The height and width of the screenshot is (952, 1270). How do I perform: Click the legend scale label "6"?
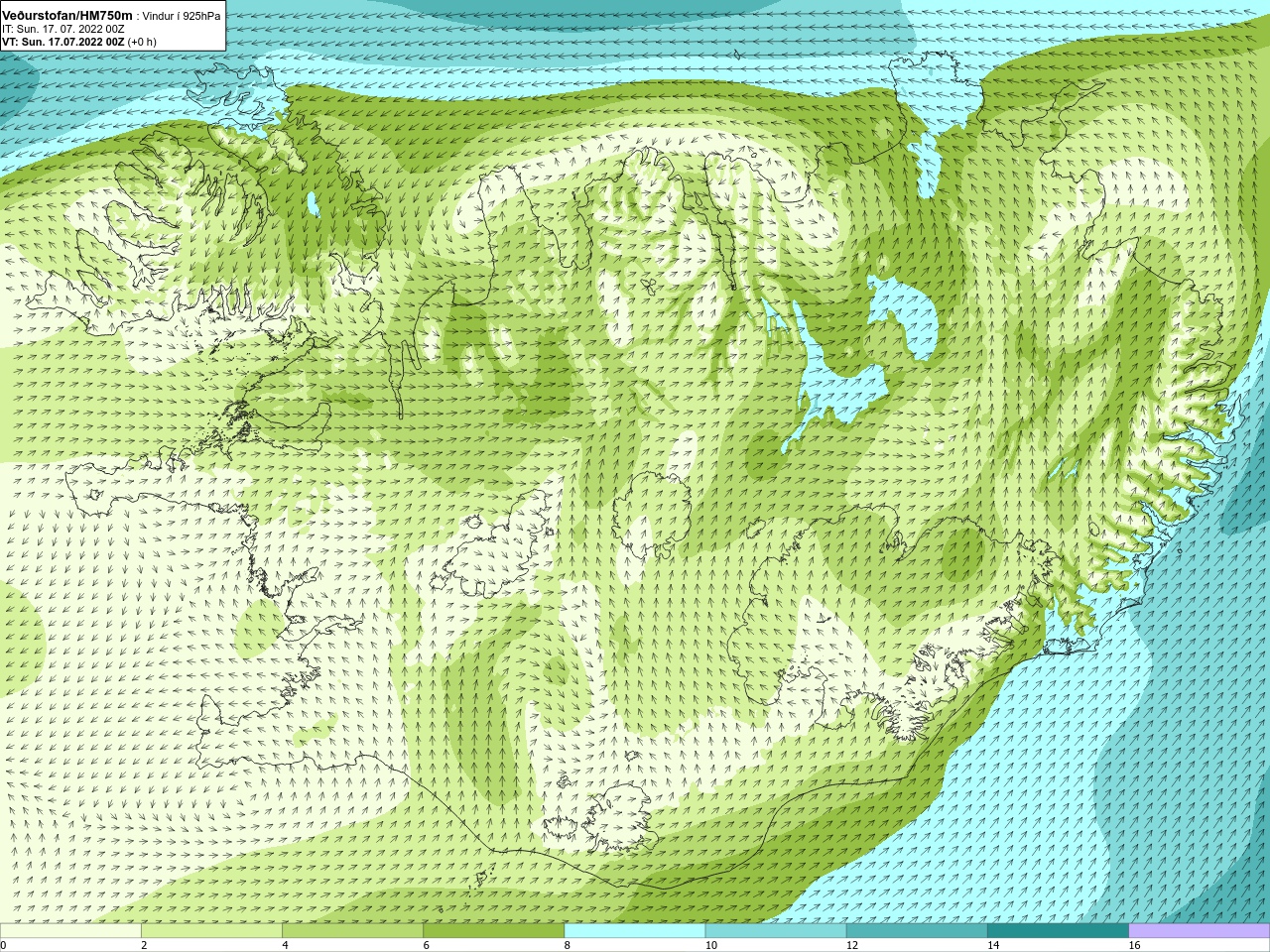(426, 945)
